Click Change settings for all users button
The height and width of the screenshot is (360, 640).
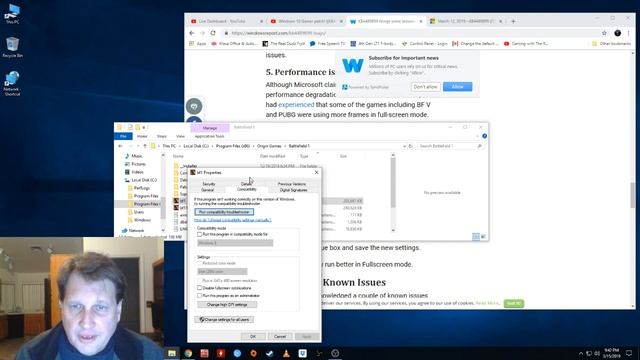point(224,320)
